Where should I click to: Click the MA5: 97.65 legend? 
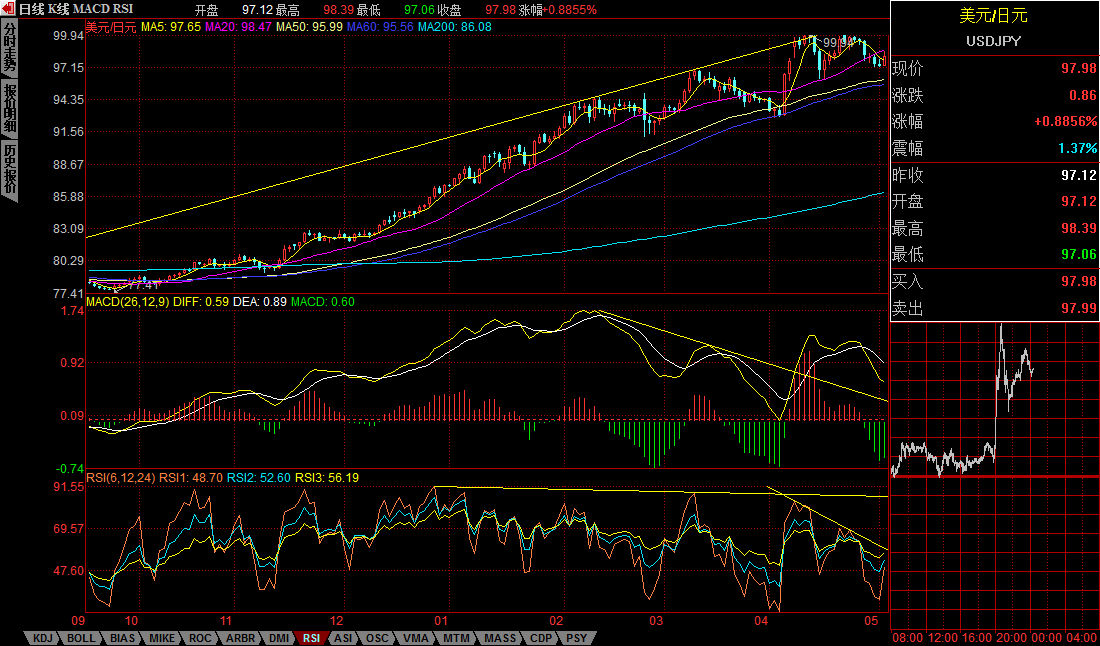click(171, 27)
